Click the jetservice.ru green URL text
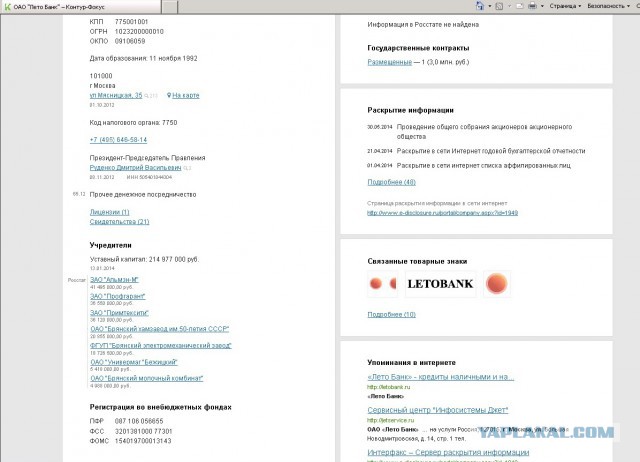Image resolution: width=640 pixels, height=462 pixels. [x=390, y=420]
